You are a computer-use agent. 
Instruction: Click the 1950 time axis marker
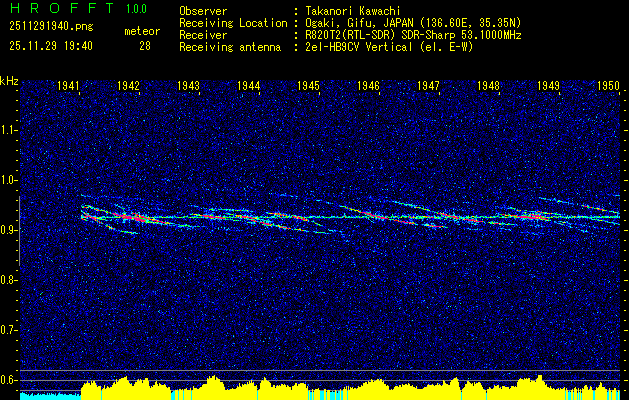(x=608, y=85)
